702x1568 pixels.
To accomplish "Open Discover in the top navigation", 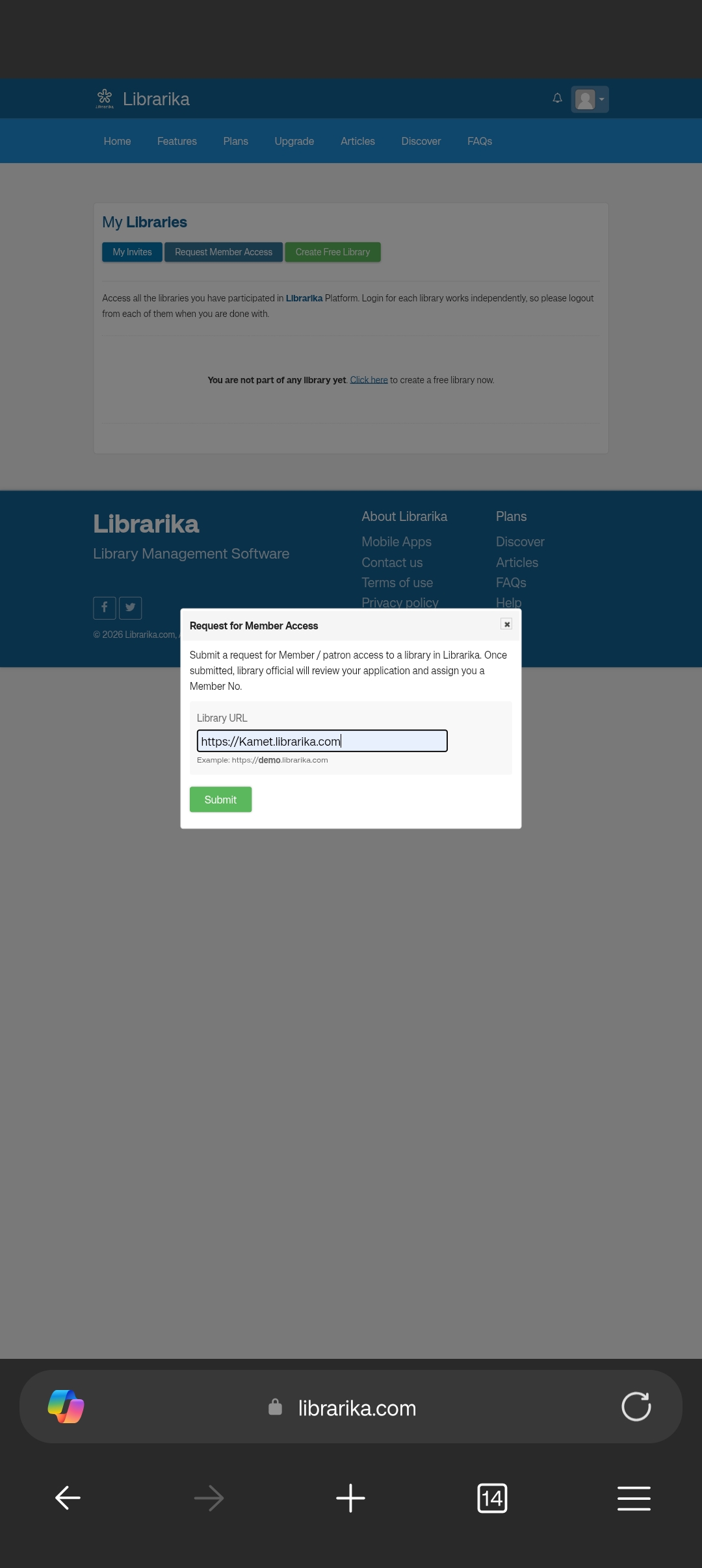I will coord(421,141).
